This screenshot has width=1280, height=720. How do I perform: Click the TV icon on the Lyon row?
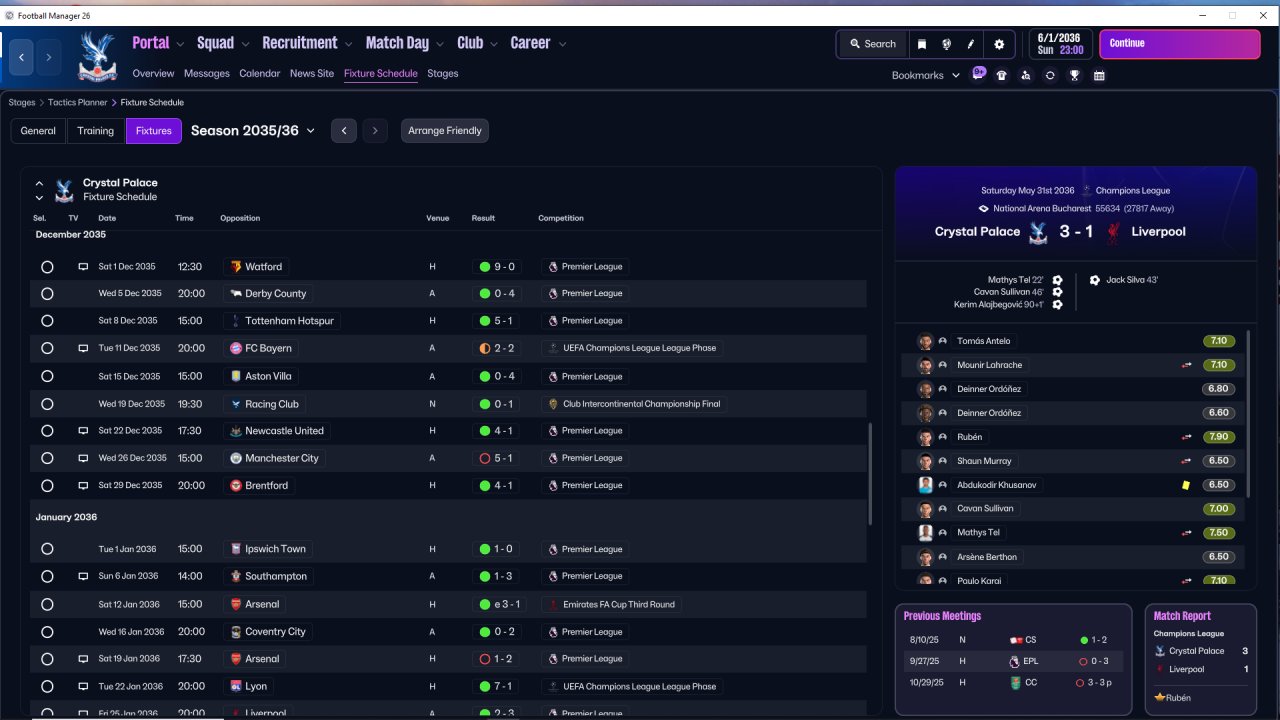[x=83, y=686]
